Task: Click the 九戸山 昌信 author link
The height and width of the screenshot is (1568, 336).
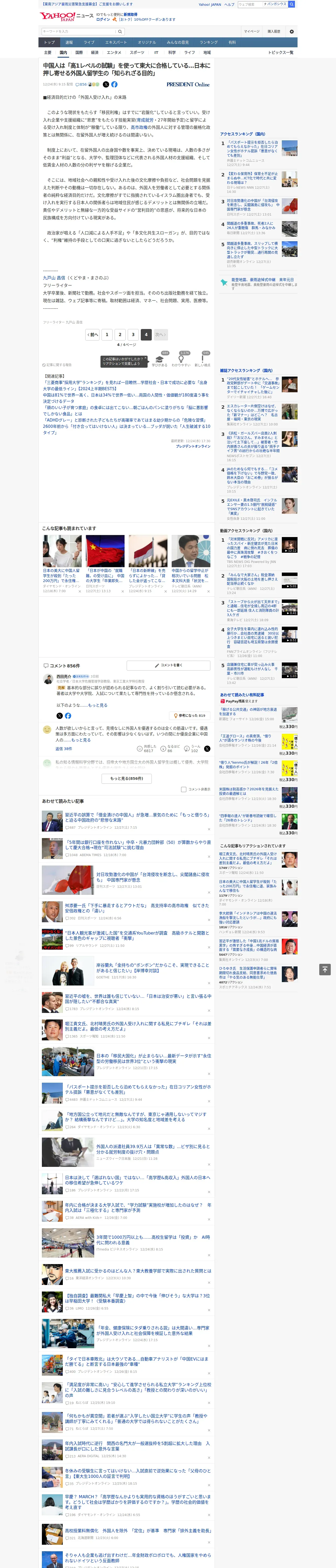Action: pyautogui.click(x=54, y=278)
